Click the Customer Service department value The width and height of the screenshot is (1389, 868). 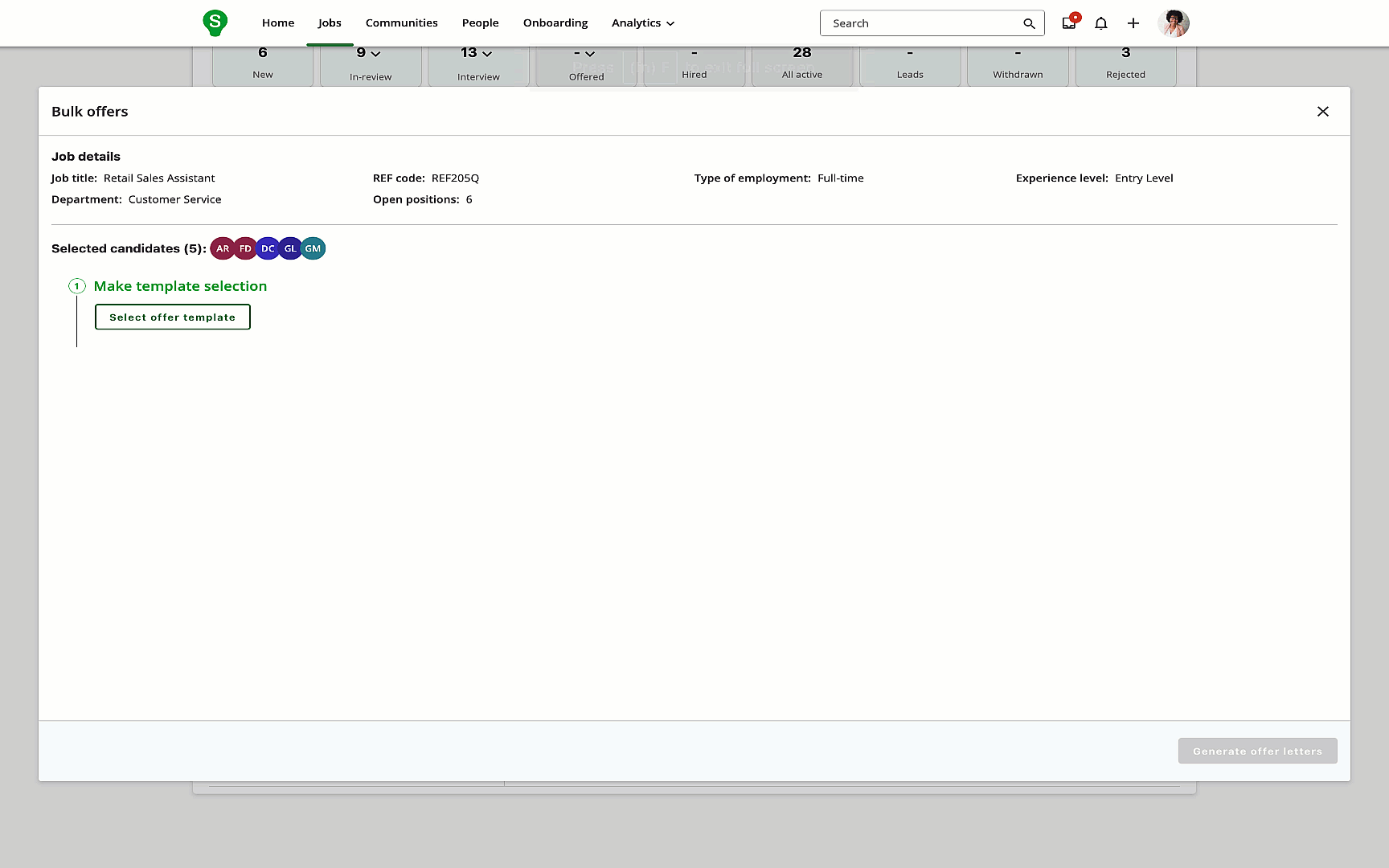click(x=174, y=199)
